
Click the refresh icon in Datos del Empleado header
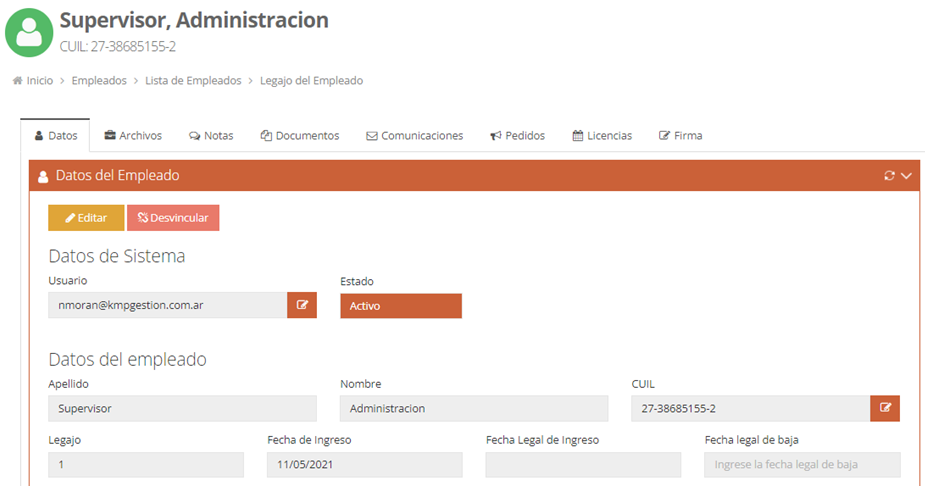point(889,176)
